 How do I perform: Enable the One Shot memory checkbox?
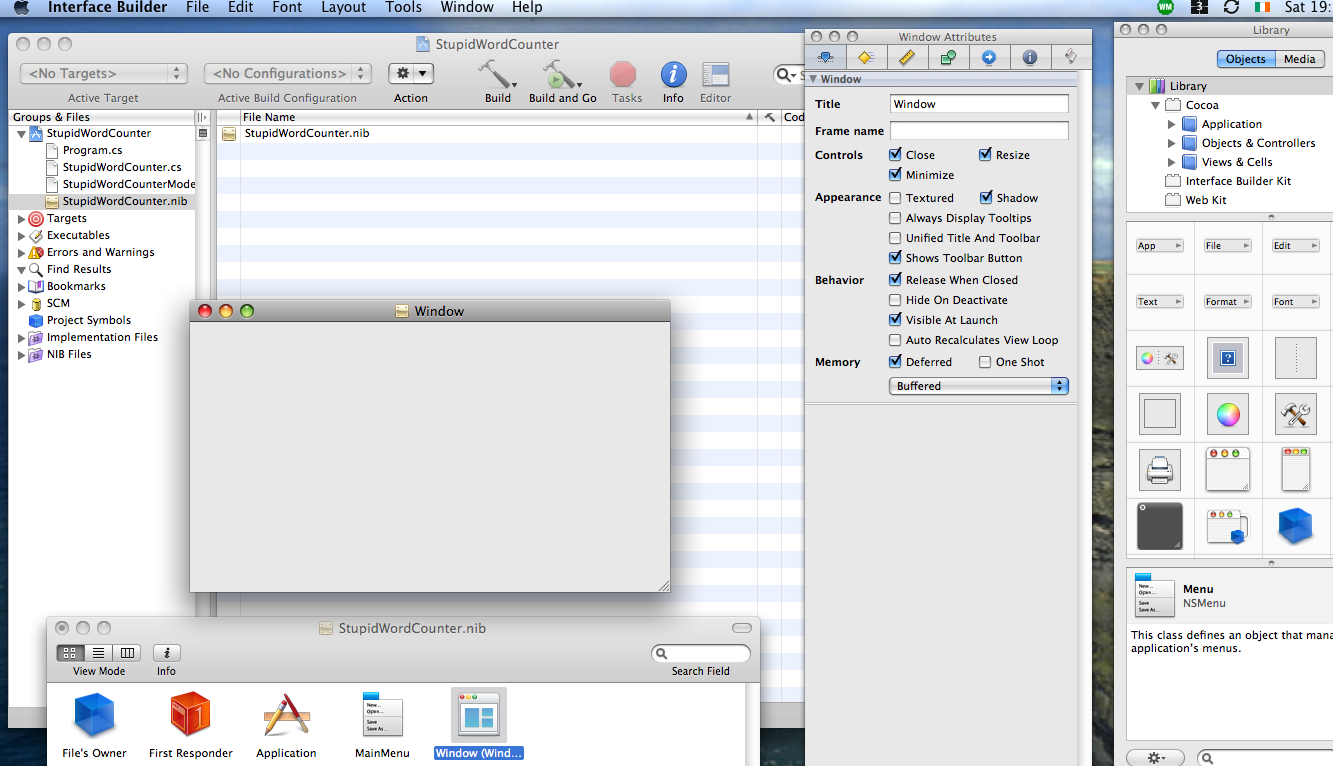pos(985,362)
